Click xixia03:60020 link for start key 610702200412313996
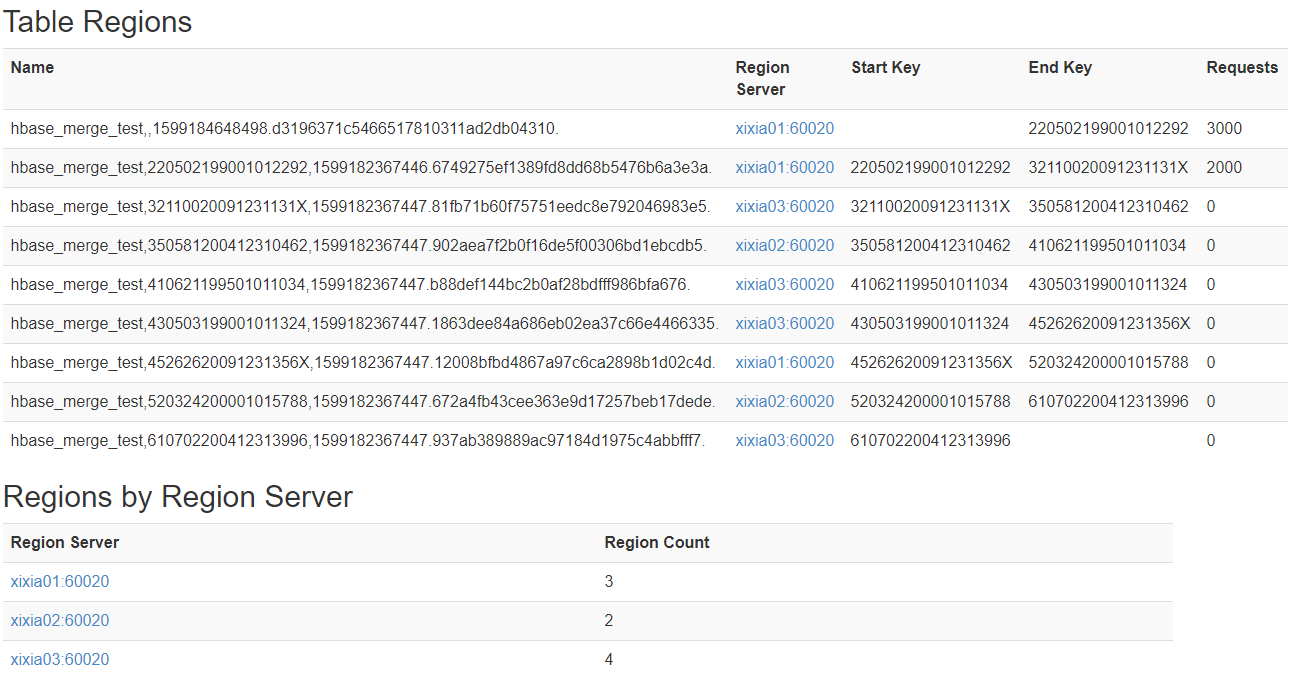1290x674 pixels. click(784, 441)
